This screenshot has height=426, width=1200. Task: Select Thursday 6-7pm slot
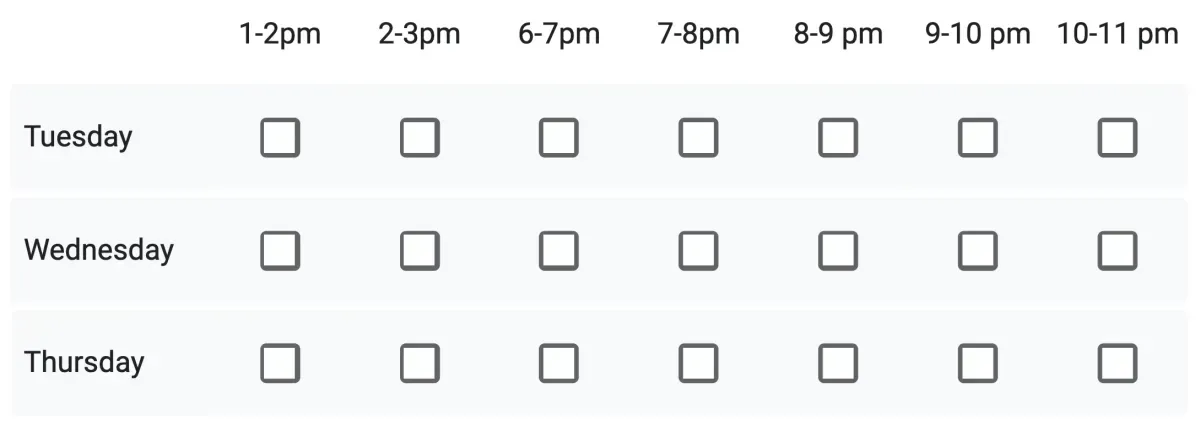559,363
